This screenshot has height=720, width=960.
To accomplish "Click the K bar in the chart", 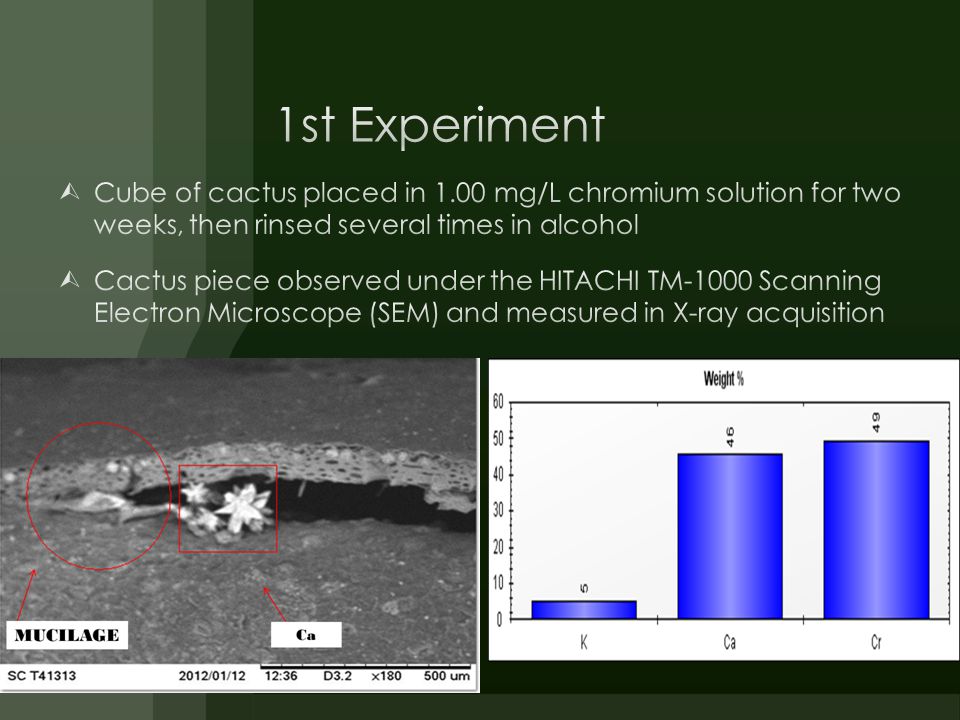I will point(583,610).
